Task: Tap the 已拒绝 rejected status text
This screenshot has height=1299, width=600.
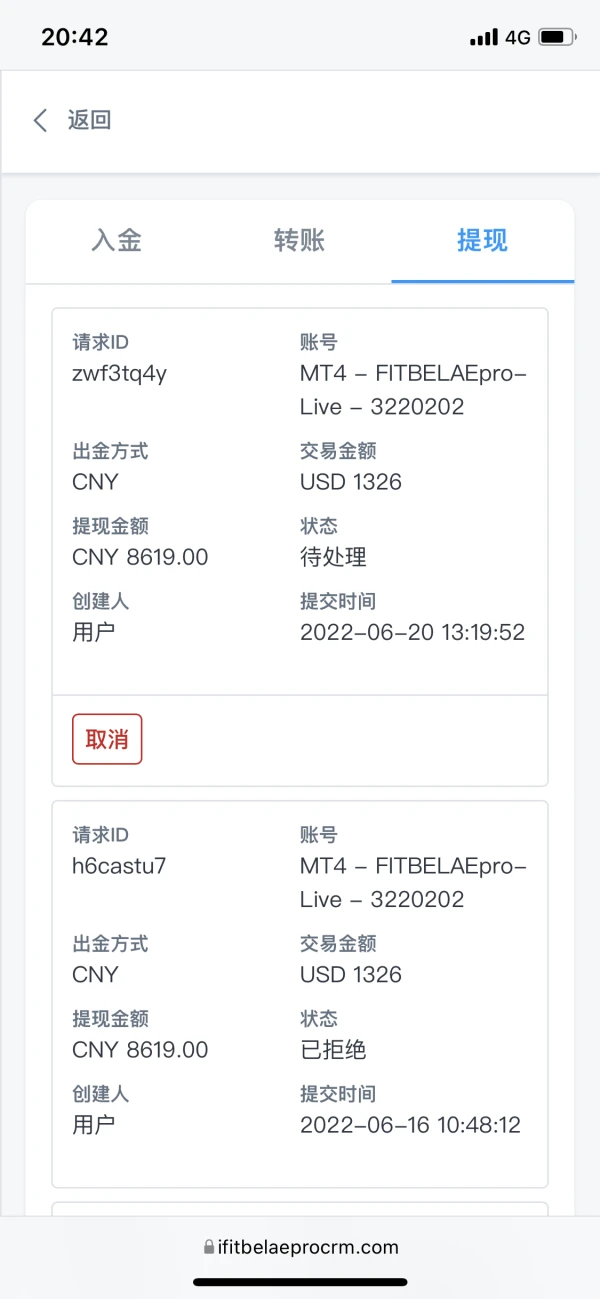Action: (x=333, y=1049)
